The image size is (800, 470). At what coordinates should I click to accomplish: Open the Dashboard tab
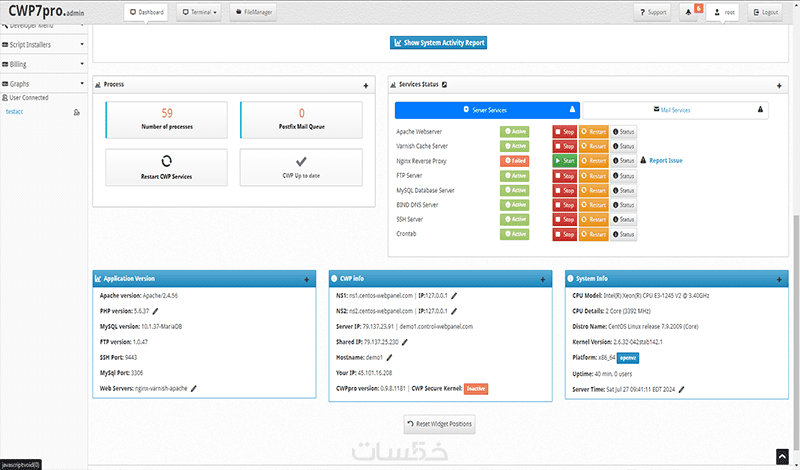[146, 12]
